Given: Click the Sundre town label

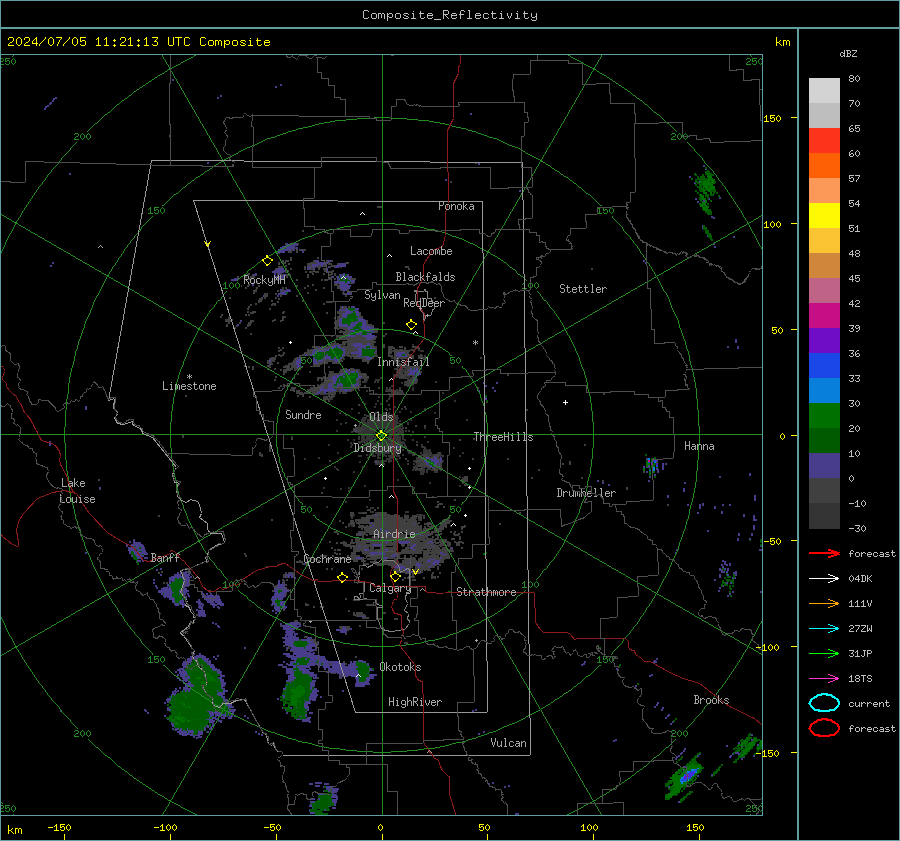Looking at the screenshot, I should tap(303, 414).
